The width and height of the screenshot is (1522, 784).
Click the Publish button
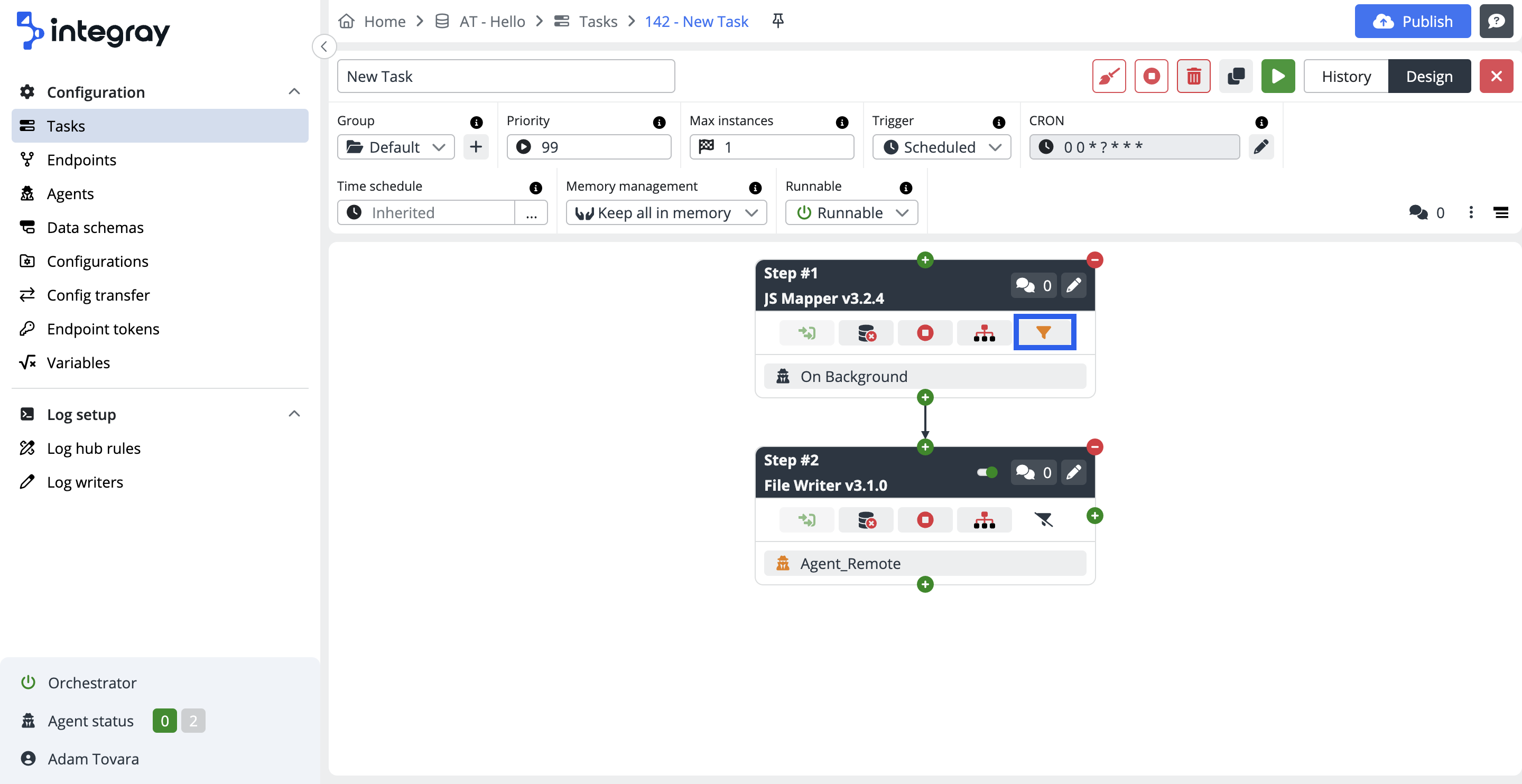(x=1412, y=21)
